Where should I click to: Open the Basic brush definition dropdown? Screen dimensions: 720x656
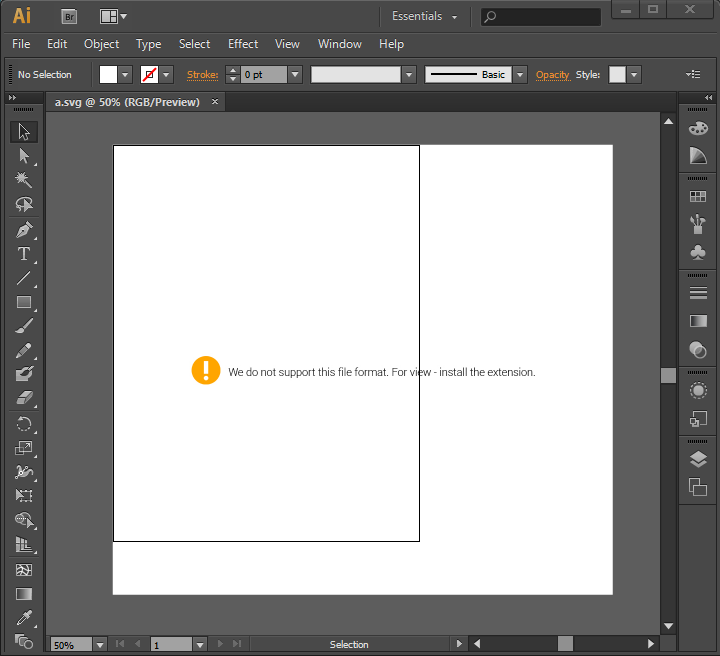pyautogui.click(x=520, y=74)
